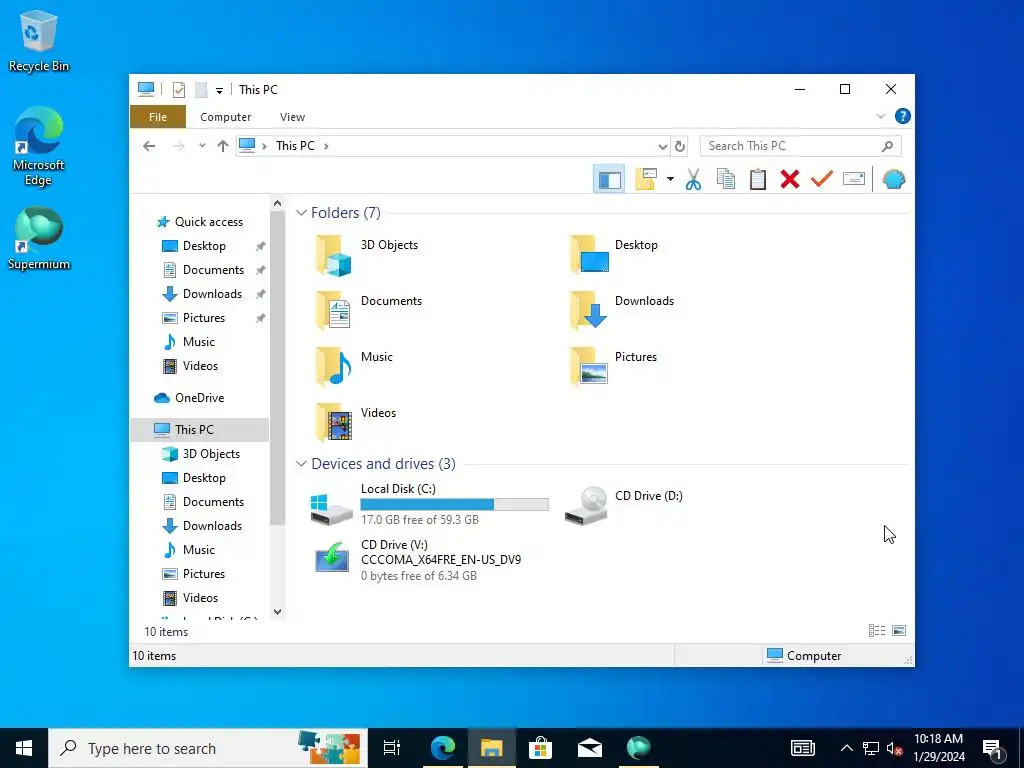Go back with the Back arrow

(x=149, y=146)
